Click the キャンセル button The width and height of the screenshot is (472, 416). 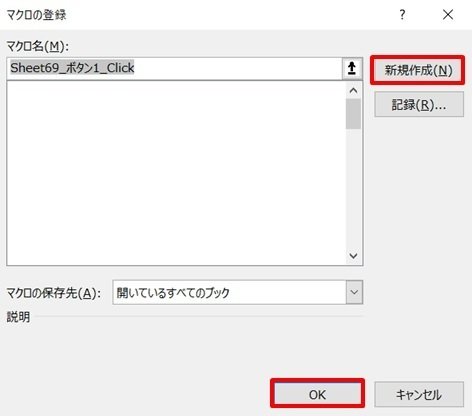[419, 395]
